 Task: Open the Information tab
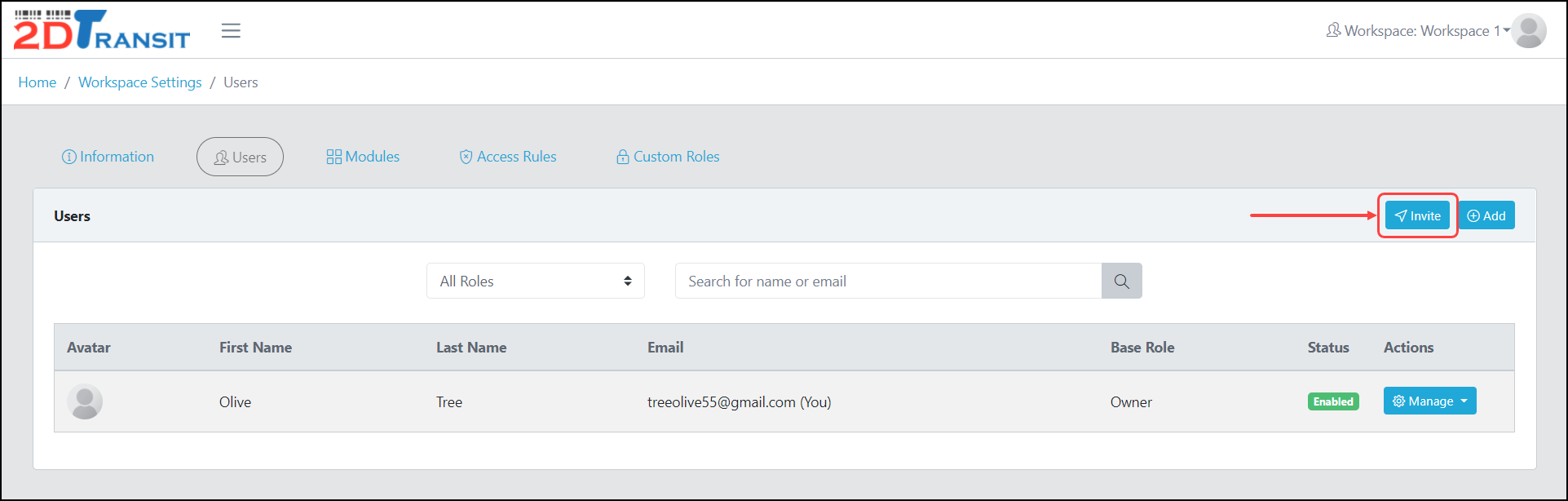click(x=108, y=157)
